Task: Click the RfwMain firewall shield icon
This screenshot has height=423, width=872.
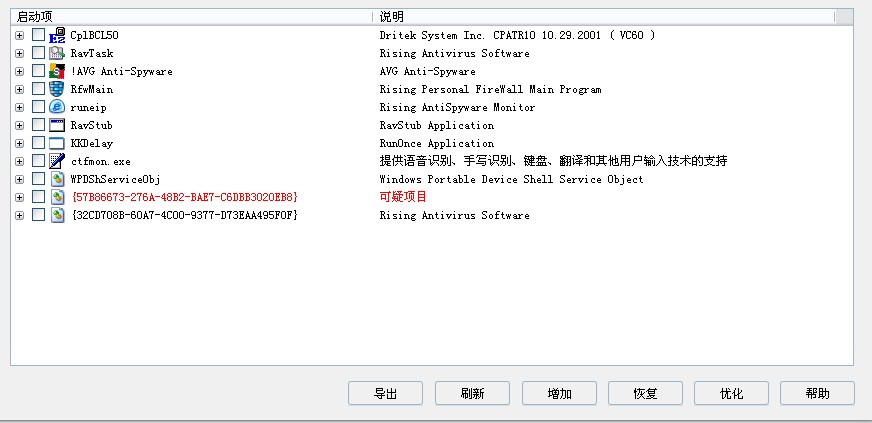Action: point(57,89)
